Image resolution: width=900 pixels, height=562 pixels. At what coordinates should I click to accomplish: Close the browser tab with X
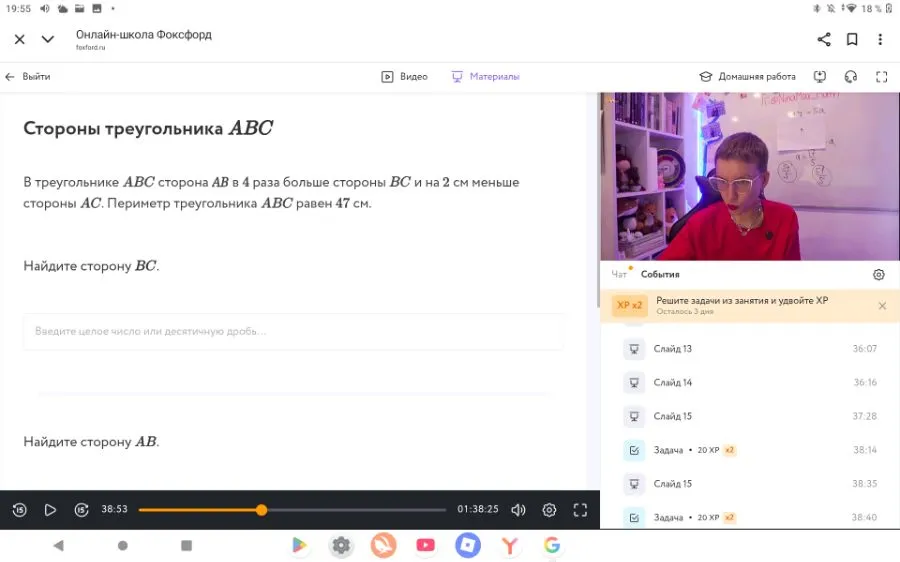(x=20, y=39)
